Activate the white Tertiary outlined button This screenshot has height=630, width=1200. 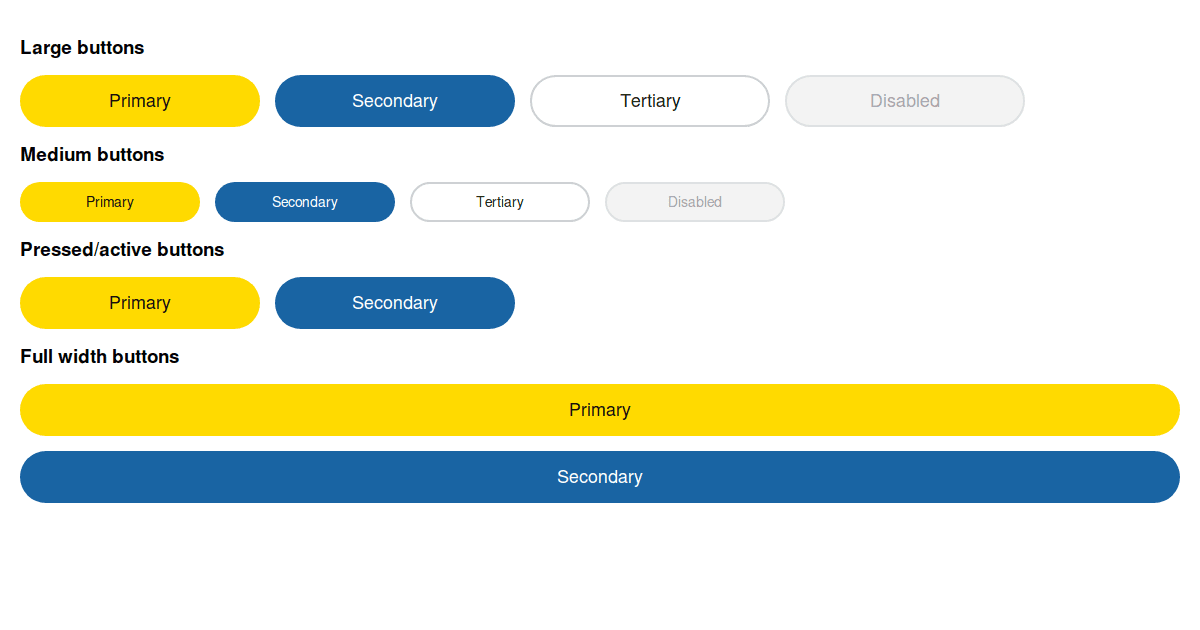coord(650,101)
